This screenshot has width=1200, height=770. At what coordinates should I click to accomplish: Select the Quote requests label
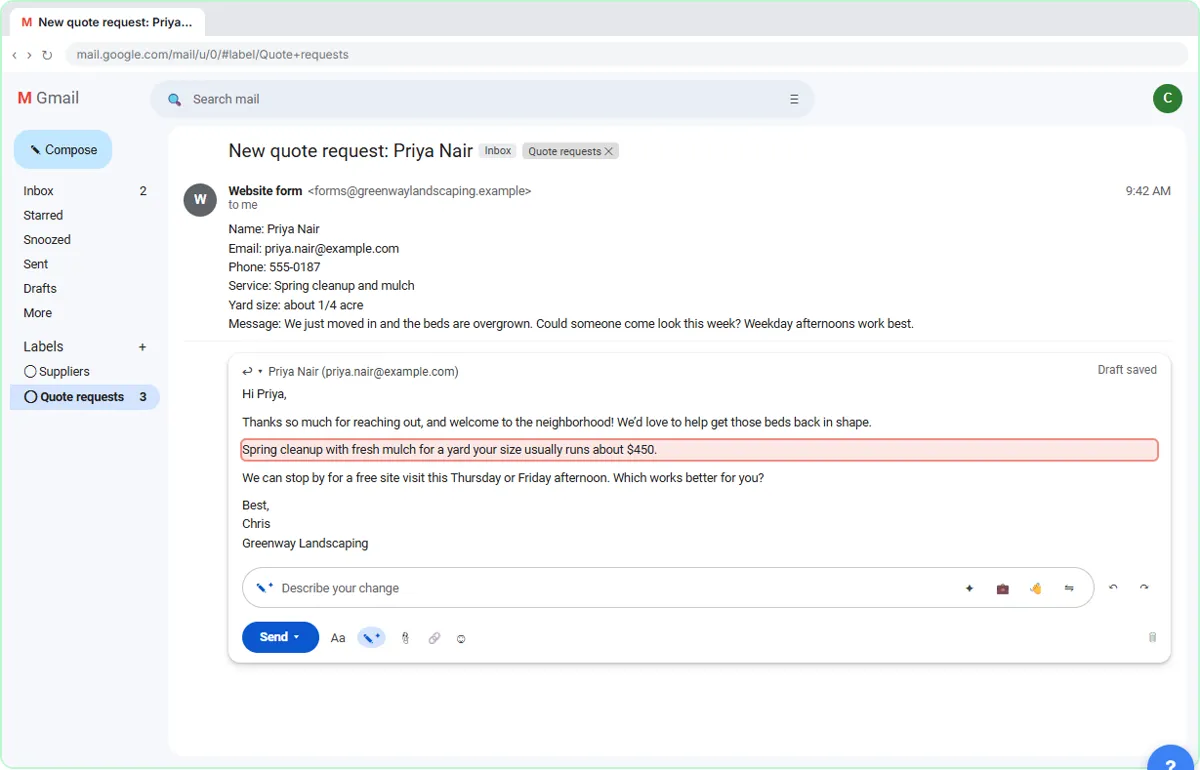coord(84,397)
